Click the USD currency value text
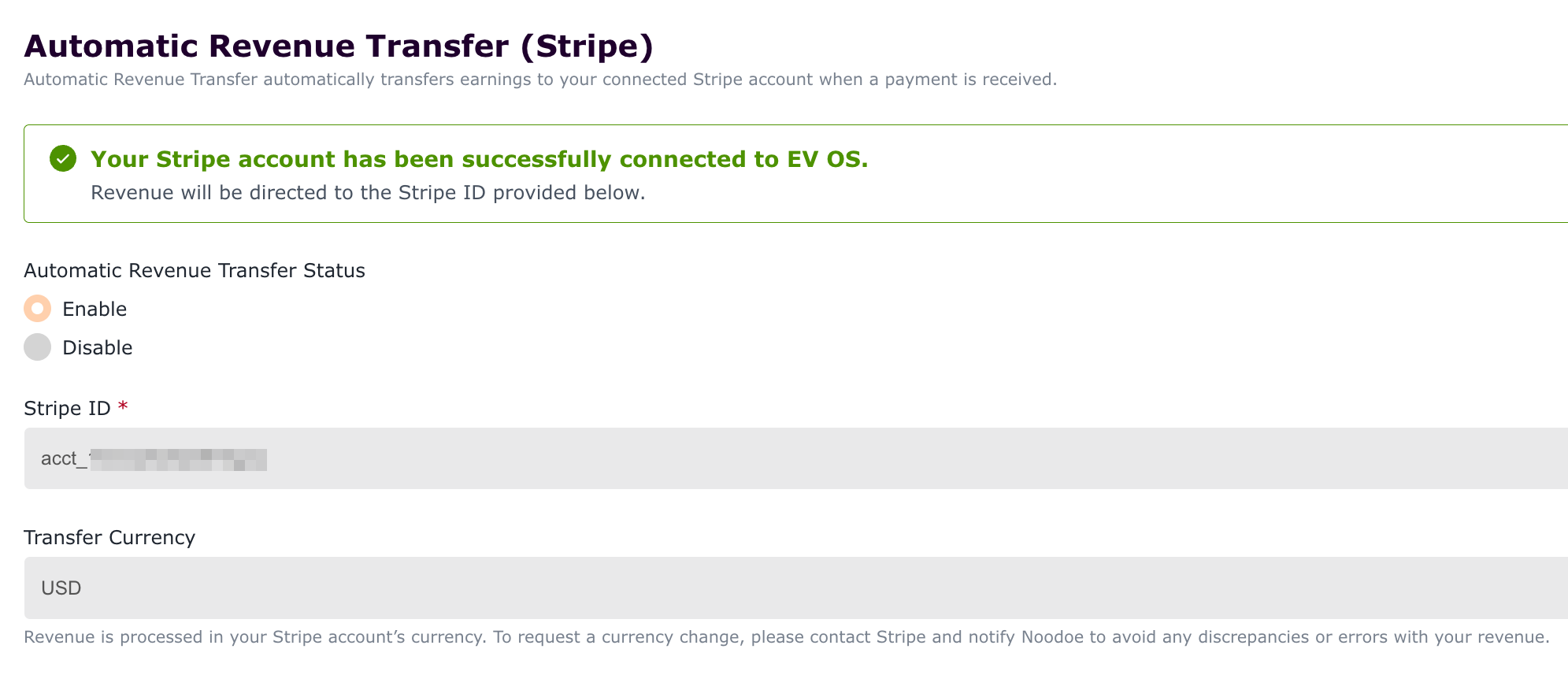The image size is (1568, 686). (61, 588)
